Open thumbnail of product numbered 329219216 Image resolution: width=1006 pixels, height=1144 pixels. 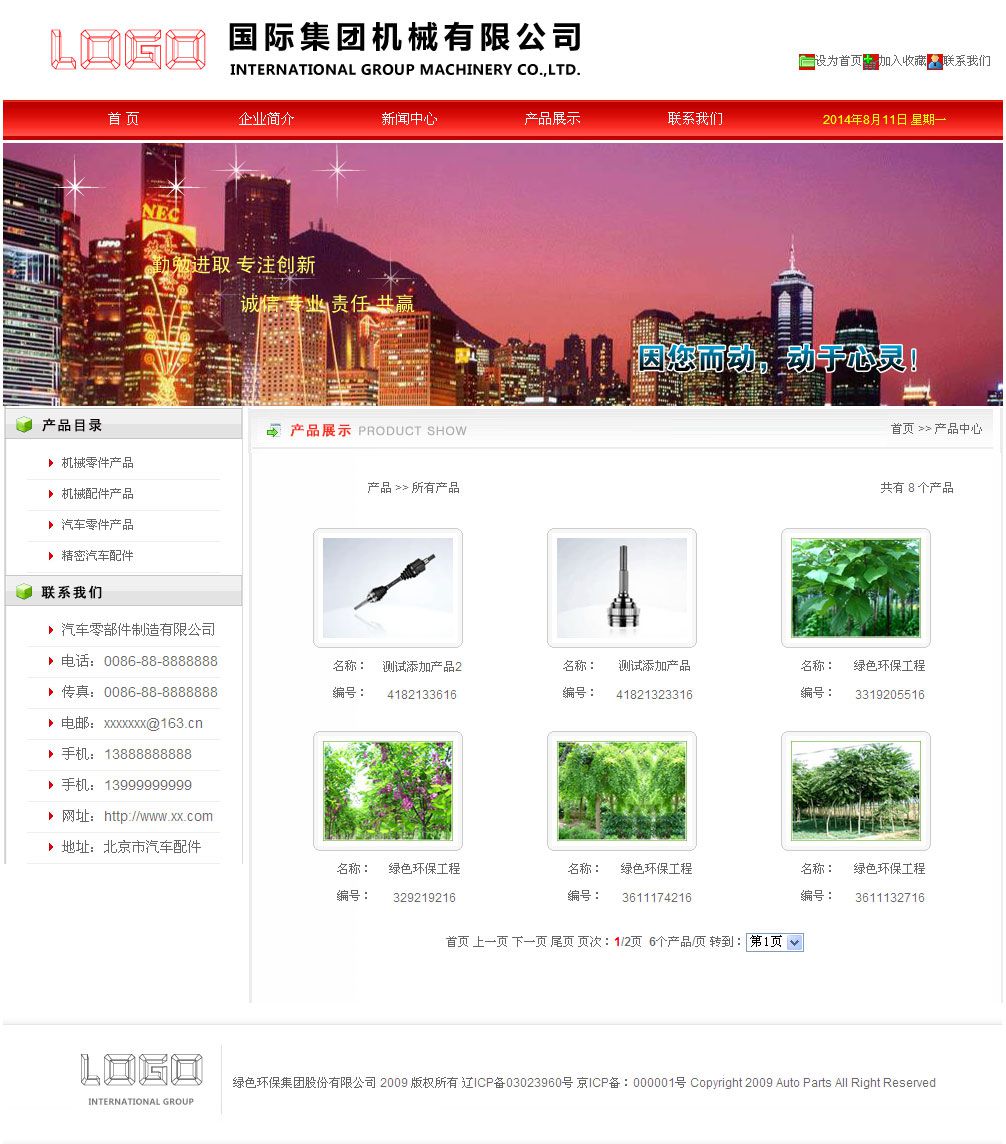[x=388, y=791]
